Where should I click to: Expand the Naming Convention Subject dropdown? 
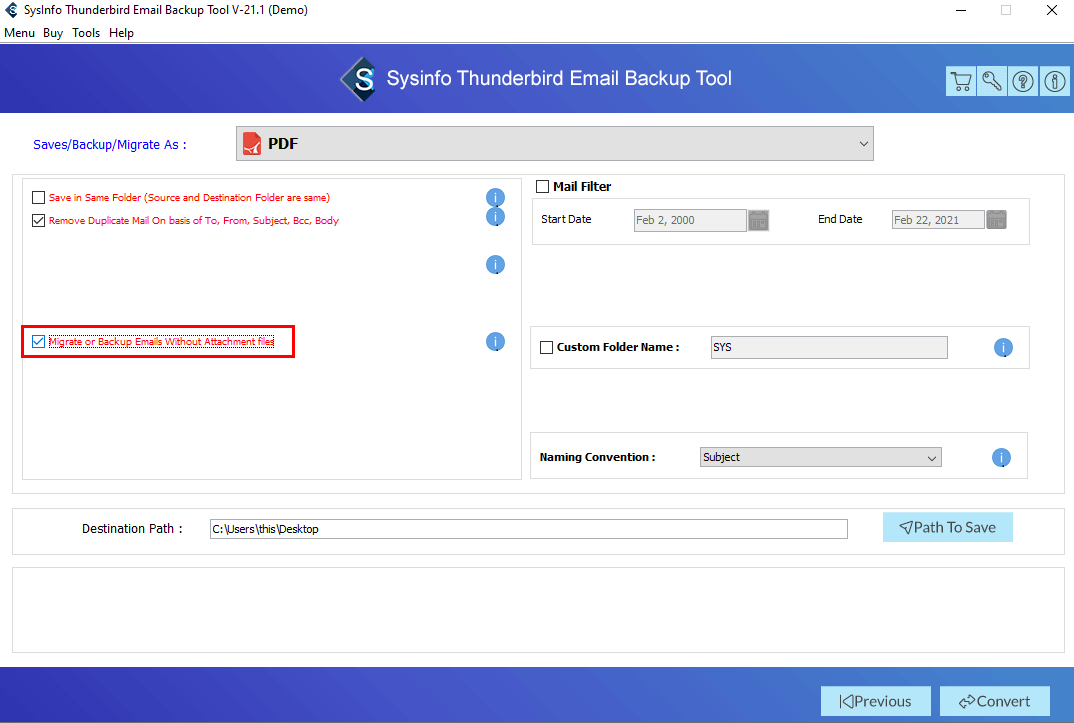click(x=821, y=457)
